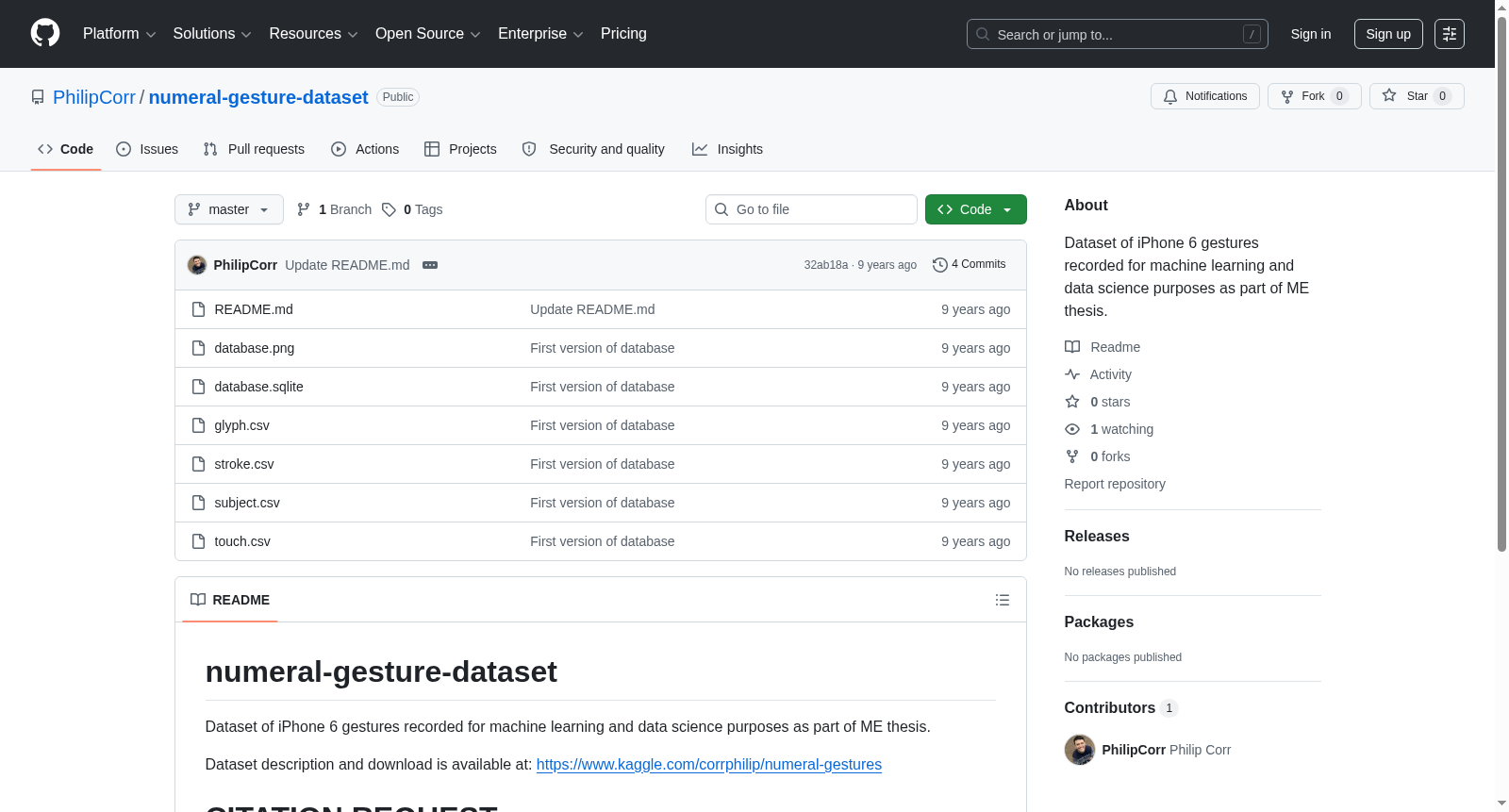1509x812 pixels.
Task: Click the page vertical scrollbar
Action: [x=1501, y=283]
